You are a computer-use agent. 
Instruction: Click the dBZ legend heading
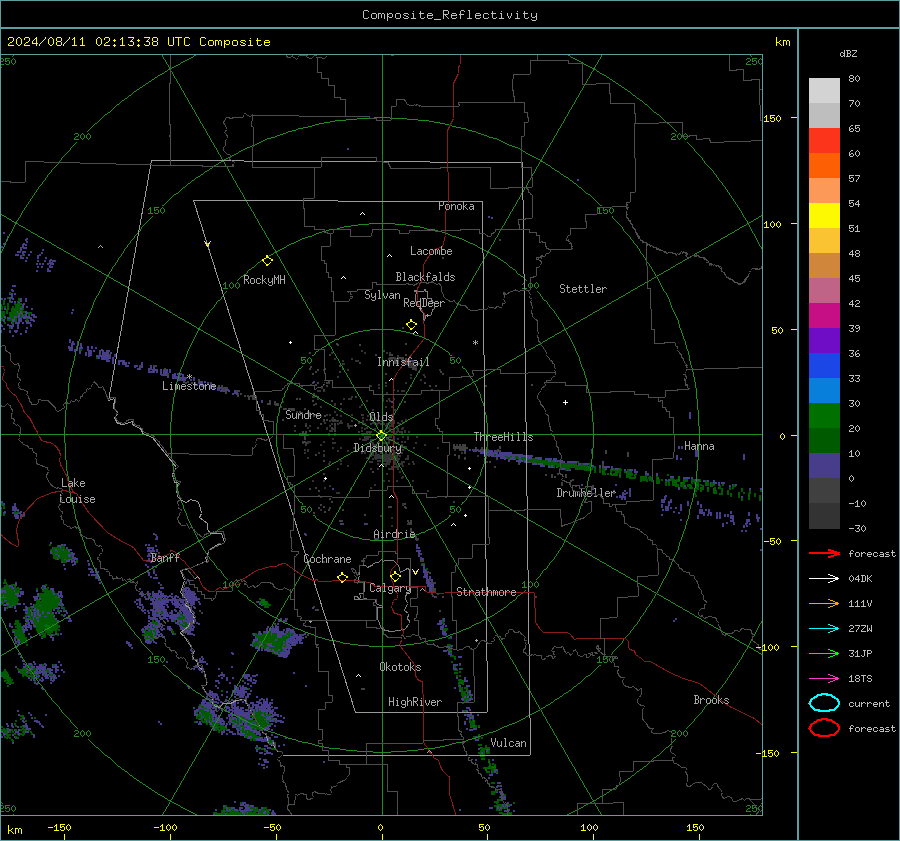point(848,53)
